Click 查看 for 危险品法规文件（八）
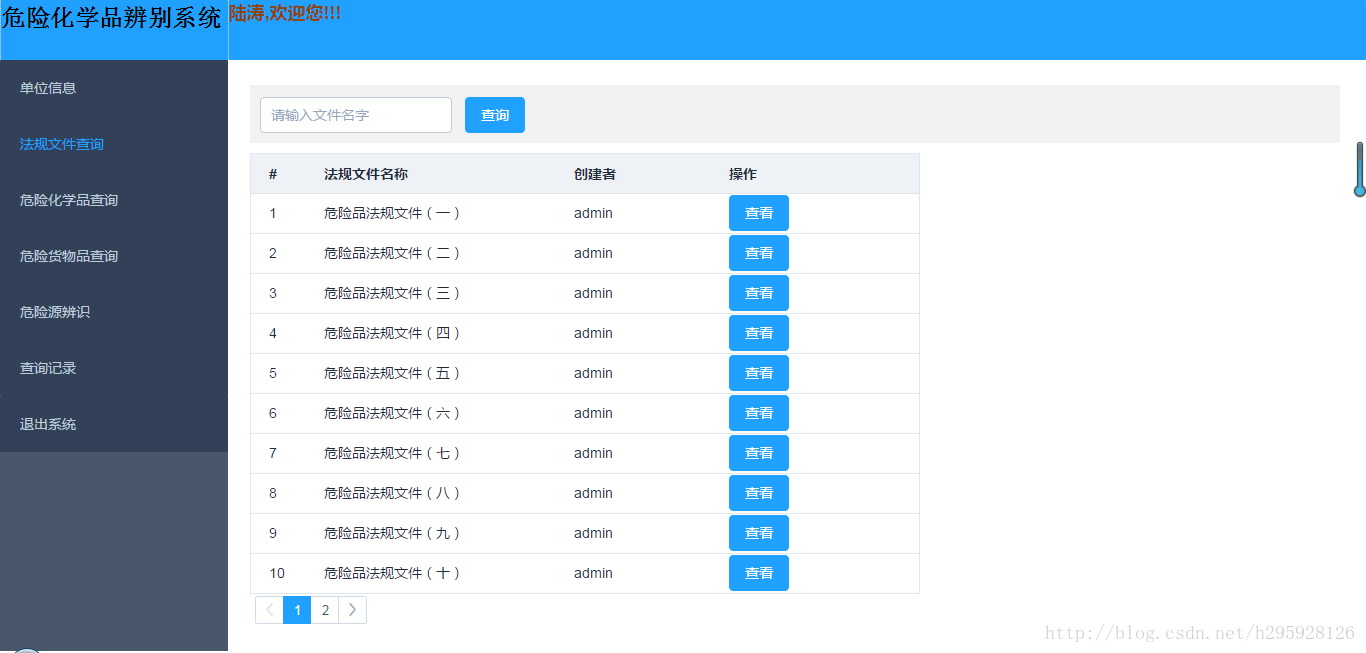The image size is (1366, 653). tap(759, 493)
